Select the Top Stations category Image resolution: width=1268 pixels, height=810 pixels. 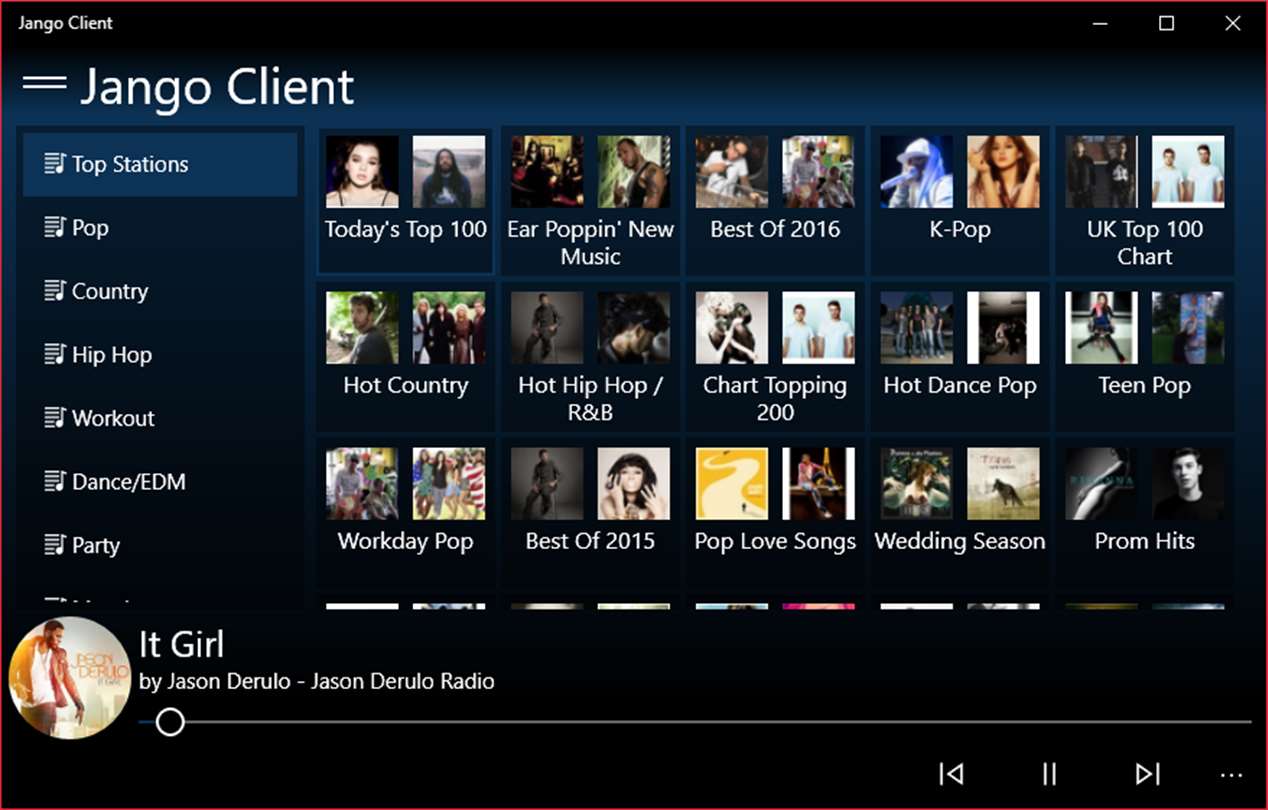pyautogui.click(x=160, y=164)
